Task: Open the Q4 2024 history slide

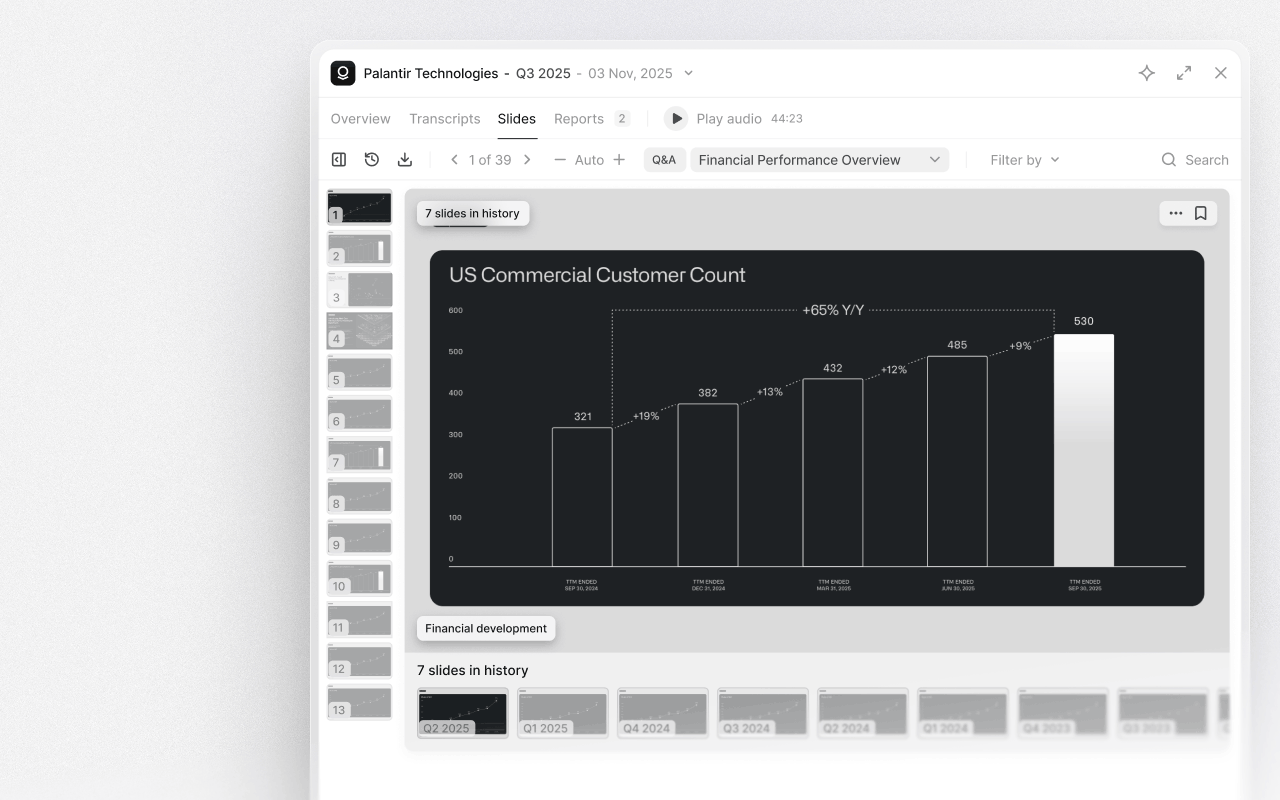Action: 663,713
